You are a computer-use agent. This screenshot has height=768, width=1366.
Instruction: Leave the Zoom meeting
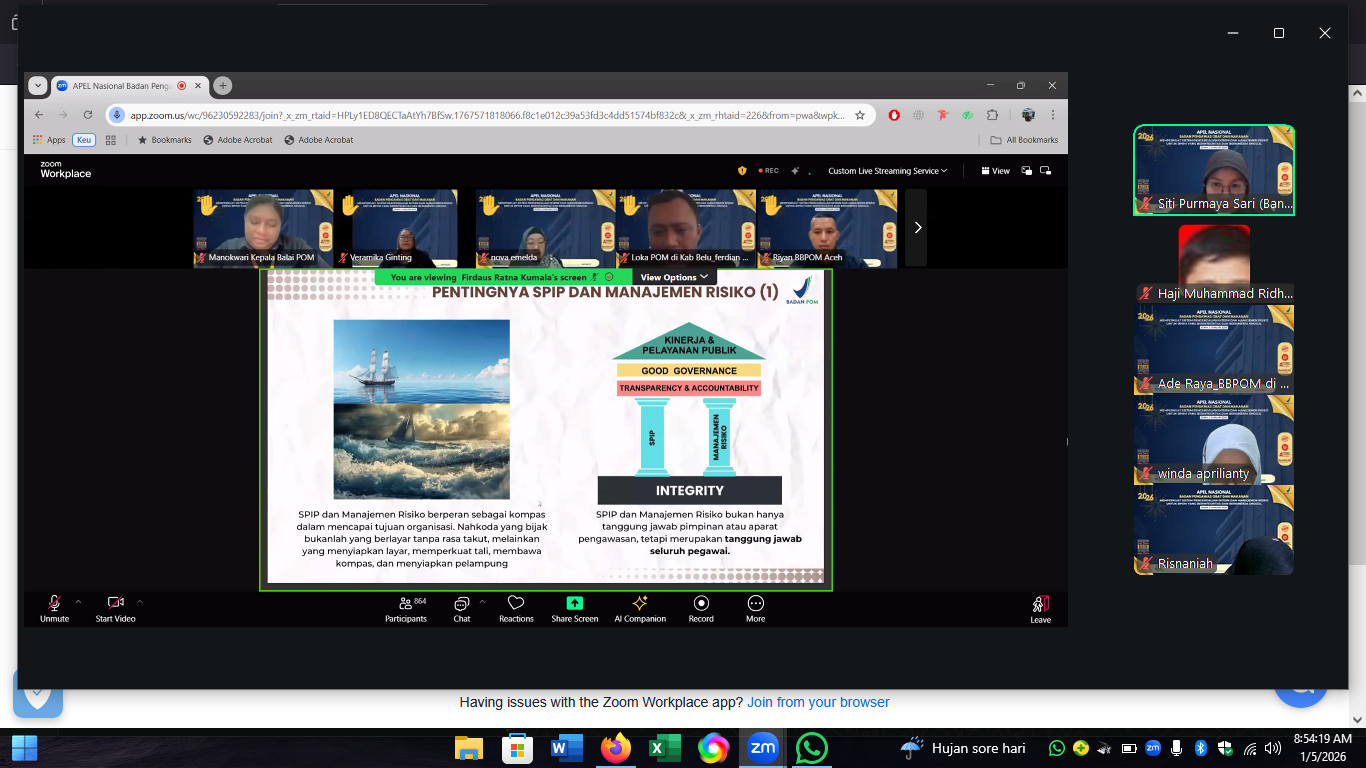tap(1040, 608)
